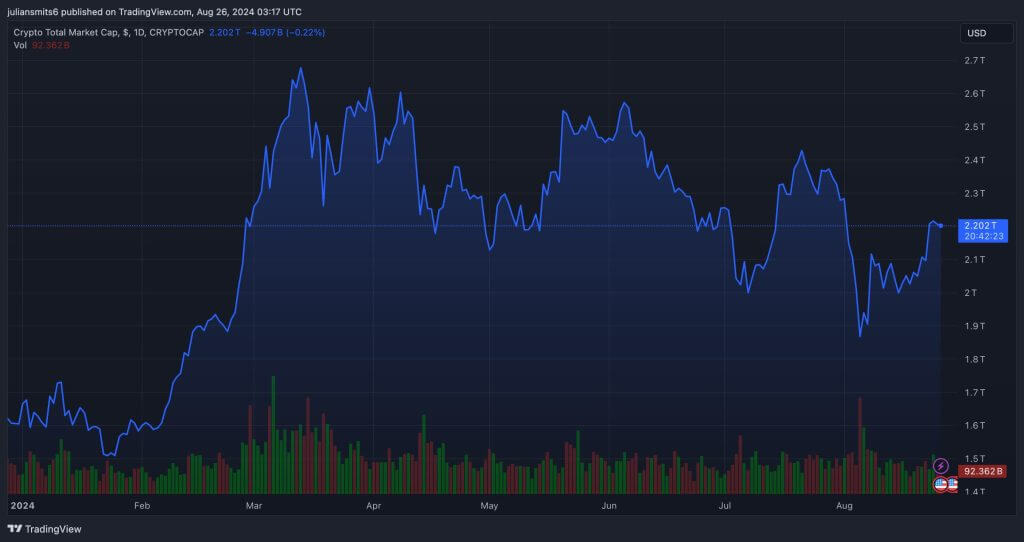Click the '1.6 T' price axis label
This screenshot has width=1024, height=542.
click(974, 426)
